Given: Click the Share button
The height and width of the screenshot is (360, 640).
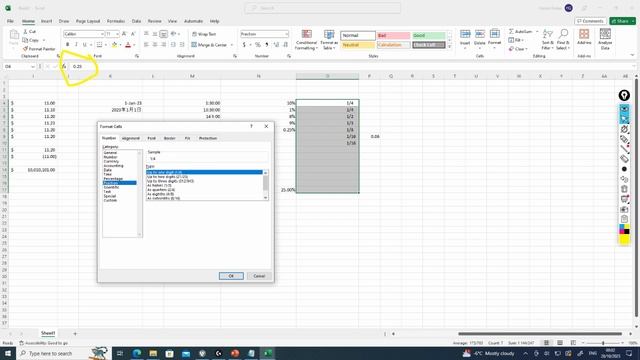Looking at the screenshot, I should pyautogui.click(x=622, y=21).
